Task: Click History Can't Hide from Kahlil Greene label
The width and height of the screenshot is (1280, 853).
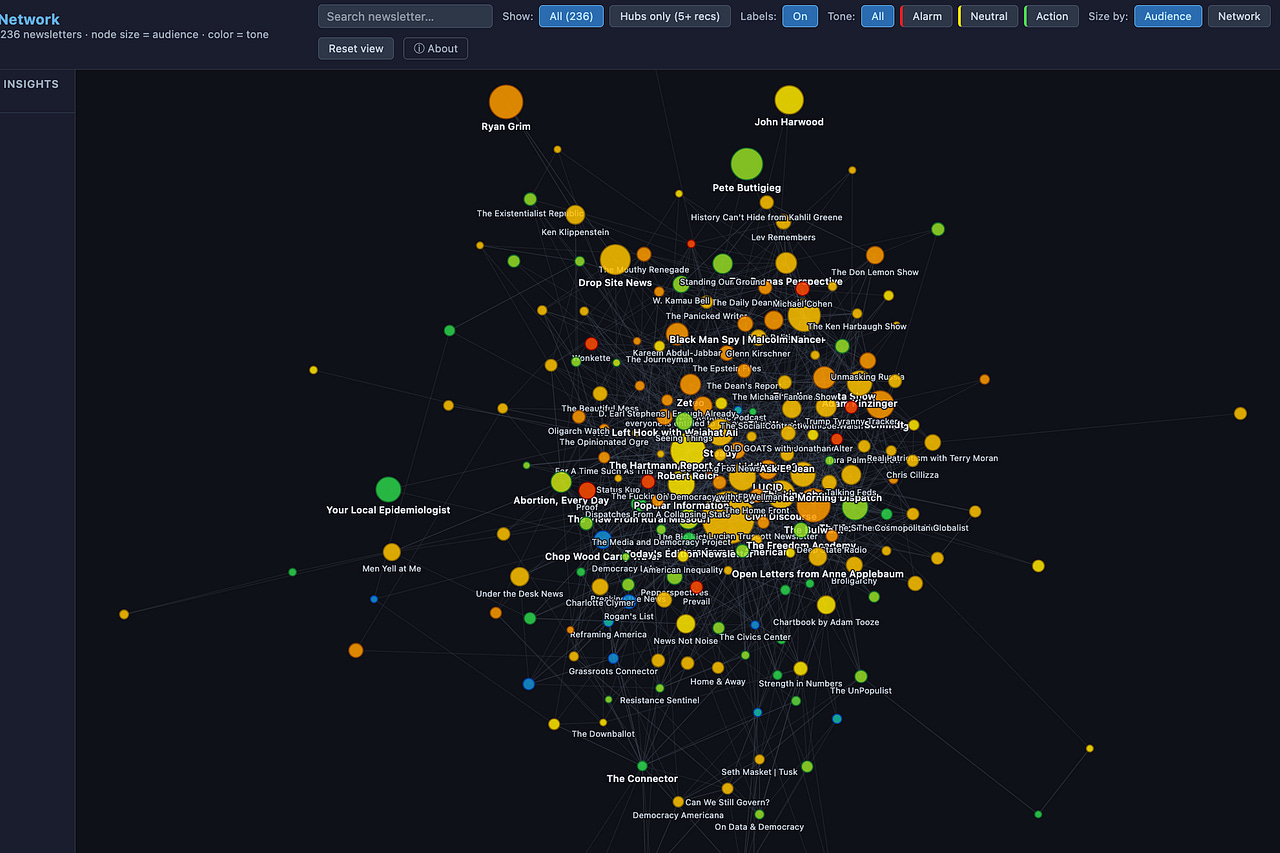Action: point(766,217)
